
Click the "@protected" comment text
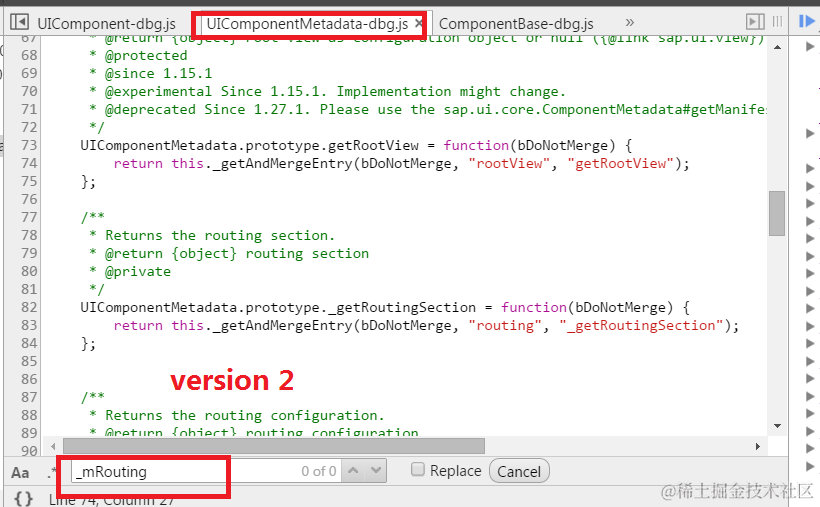(x=146, y=55)
